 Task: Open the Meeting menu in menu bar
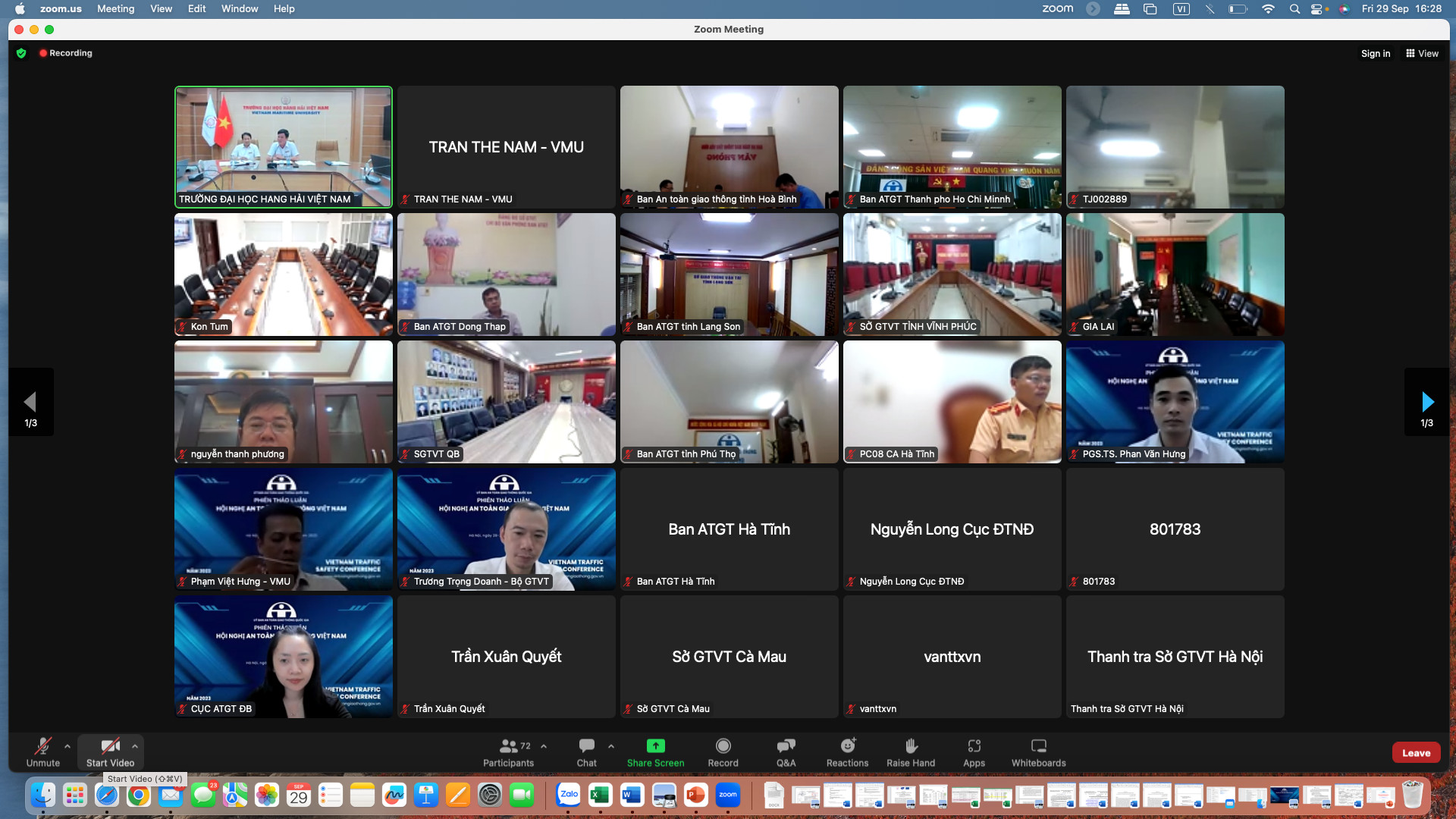click(115, 8)
